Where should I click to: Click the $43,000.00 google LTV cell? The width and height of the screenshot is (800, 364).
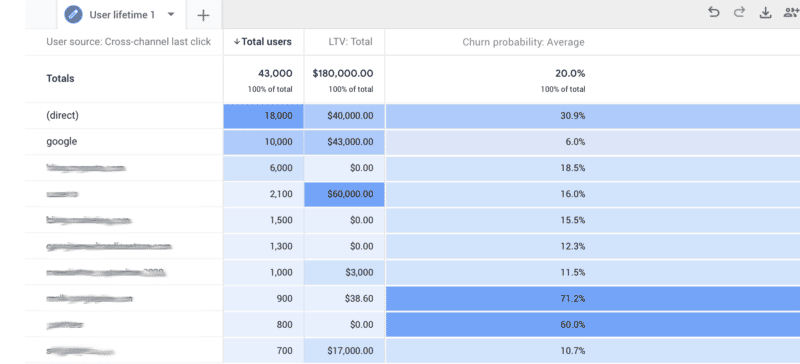[344, 142]
